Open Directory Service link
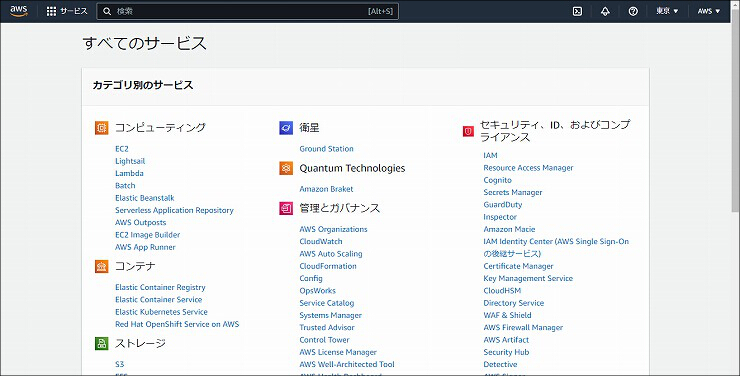The height and width of the screenshot is (376, 740). point(513,303)
